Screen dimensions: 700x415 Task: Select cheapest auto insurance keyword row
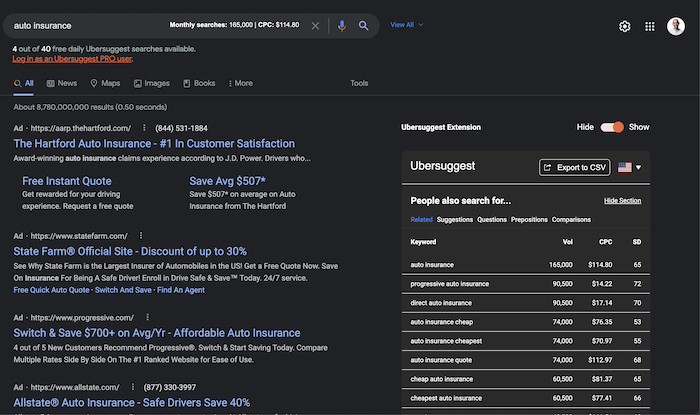525,398
